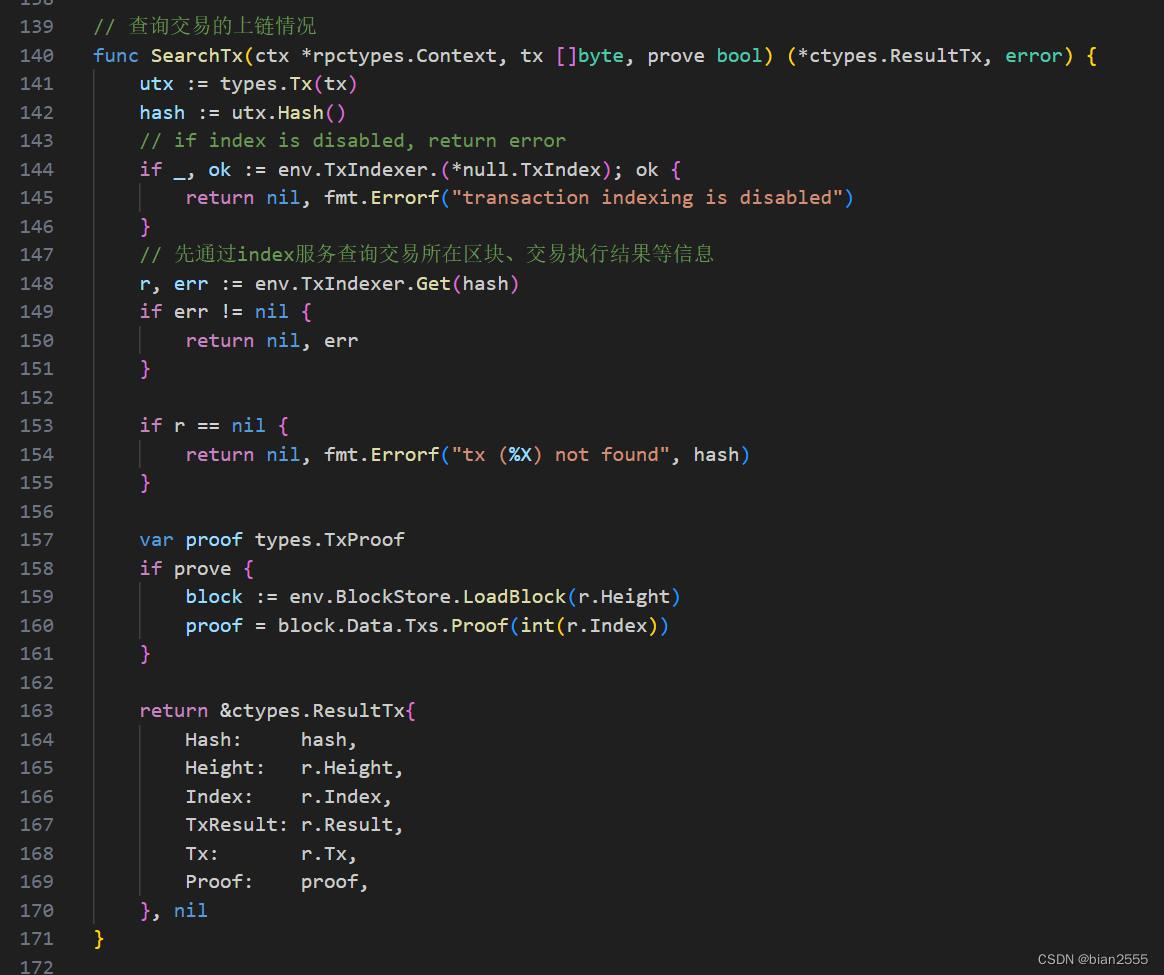Click "block.Data.Txs.Proof" on line 160
The image size is (1164, 975).
393,626
